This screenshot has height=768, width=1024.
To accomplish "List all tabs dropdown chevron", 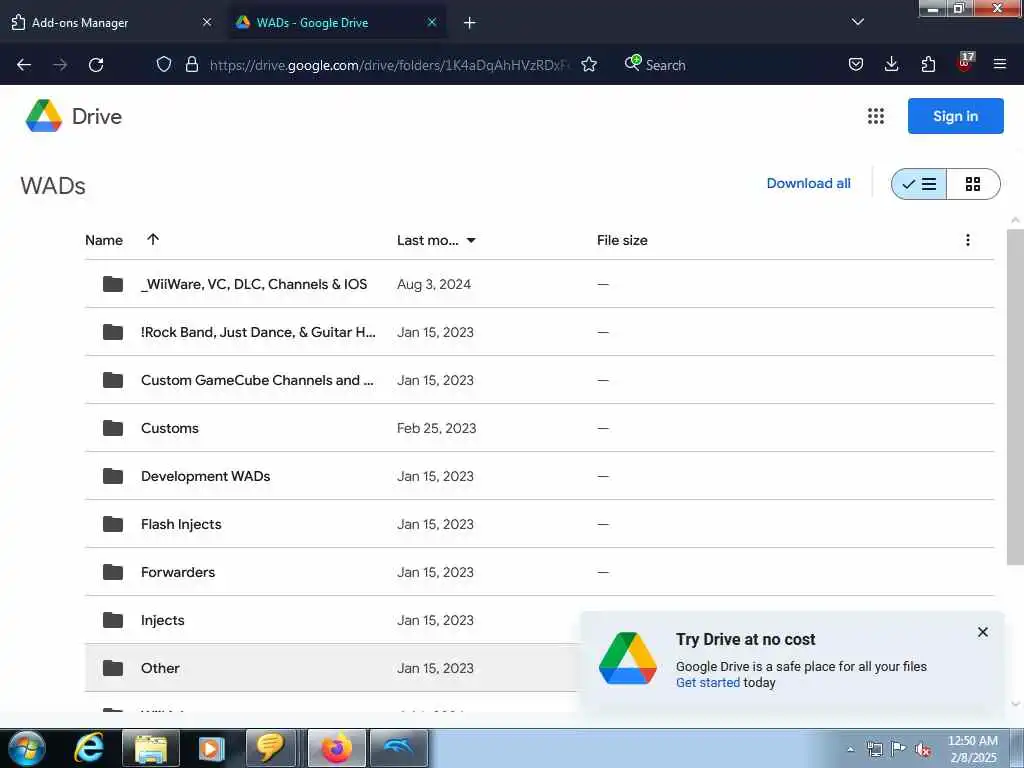I will pos(857,22).
